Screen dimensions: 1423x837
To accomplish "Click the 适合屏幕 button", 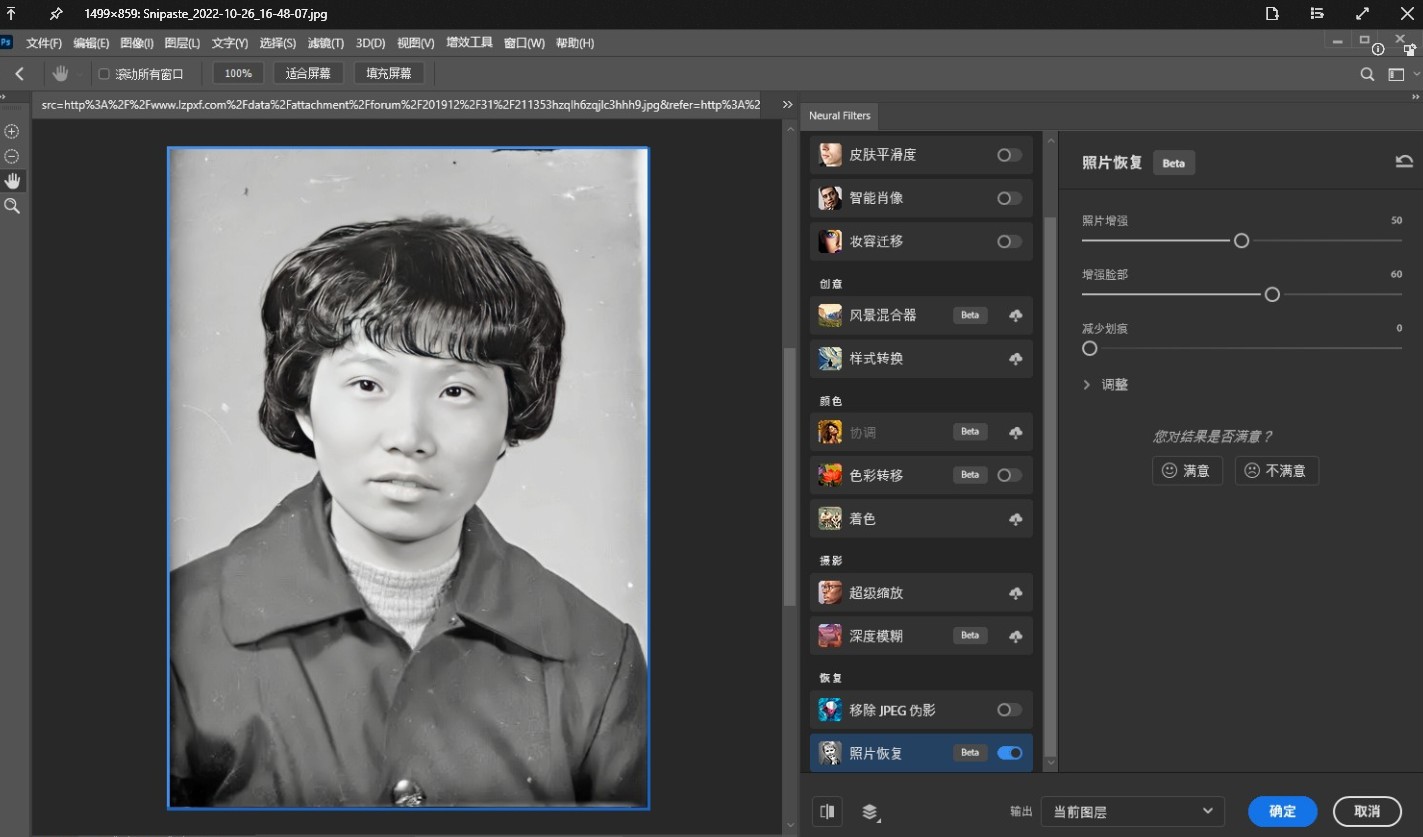I will (x=308, y=73).
